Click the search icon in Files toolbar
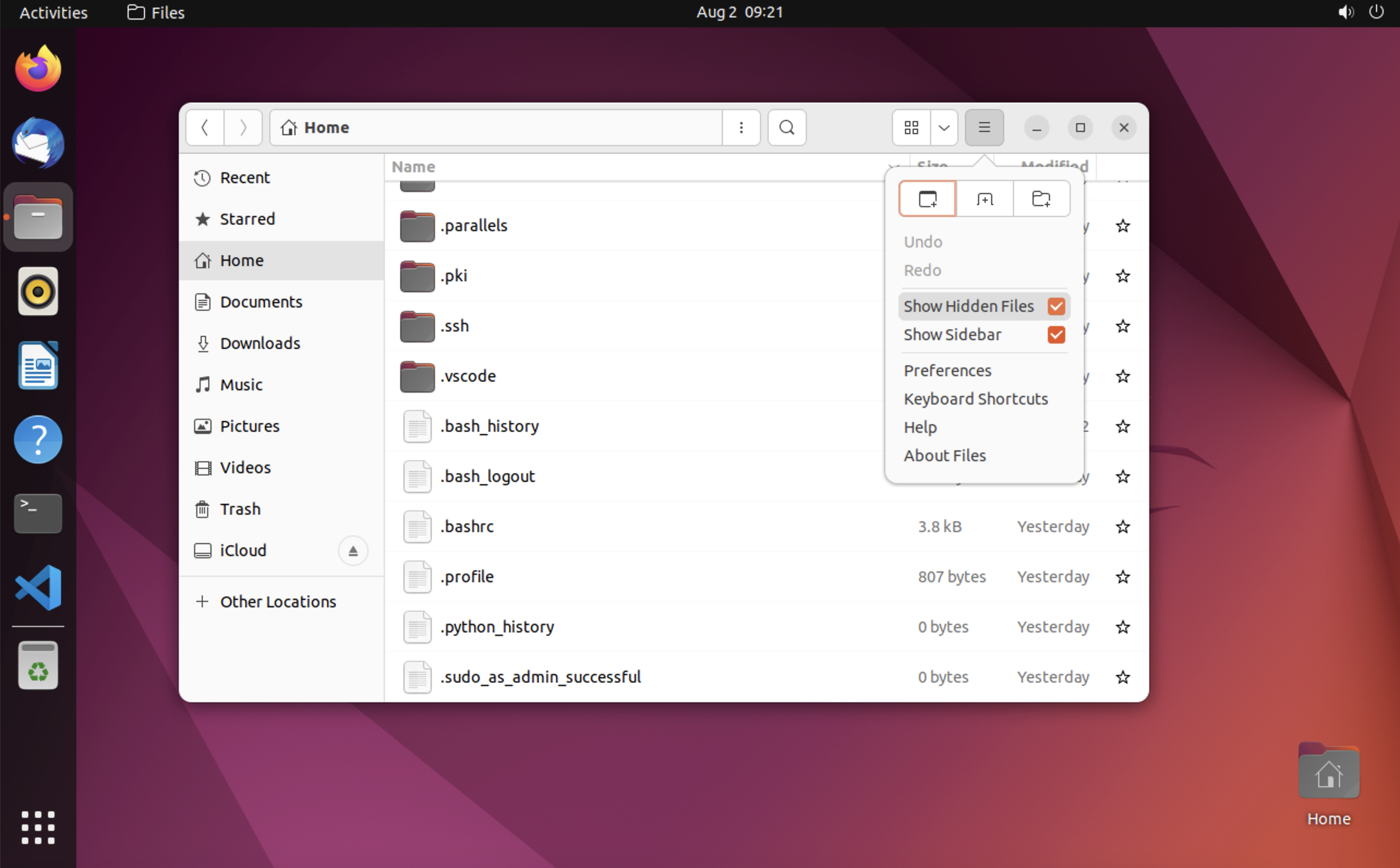1400x868 pixels. click(787, 128)
